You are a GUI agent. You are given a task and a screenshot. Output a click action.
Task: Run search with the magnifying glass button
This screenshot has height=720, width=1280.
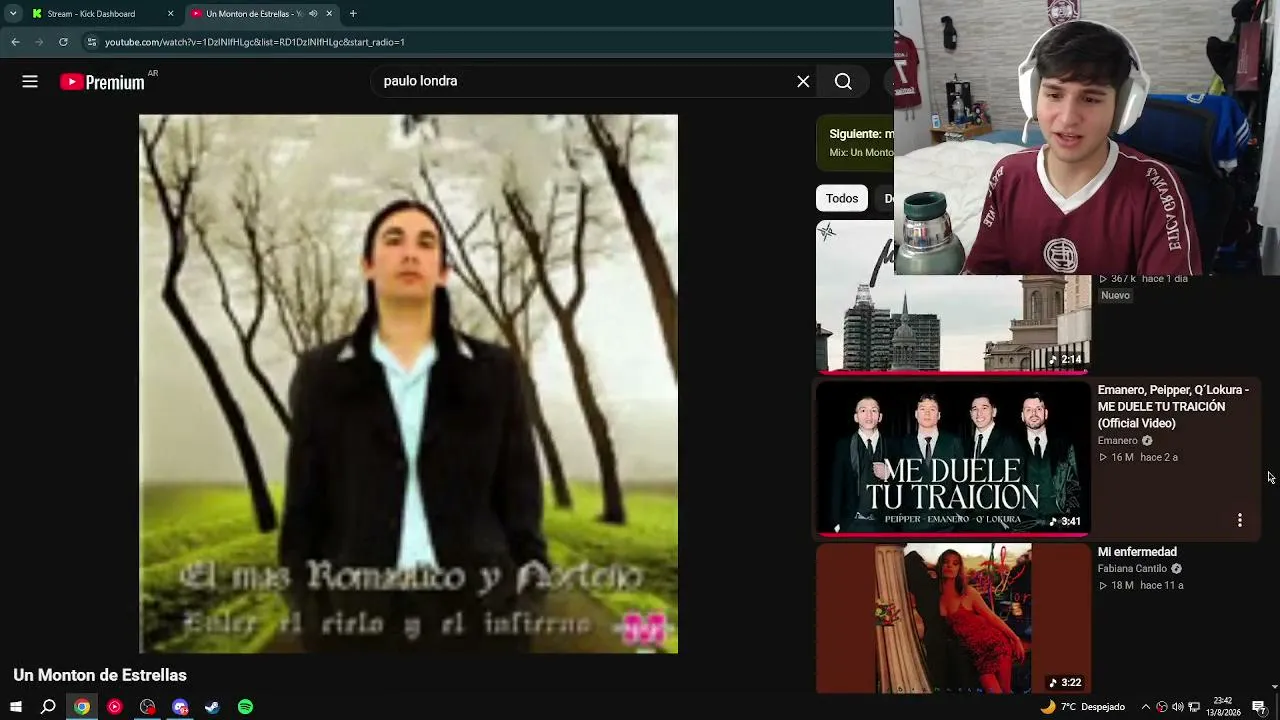(x=843, y=82)
